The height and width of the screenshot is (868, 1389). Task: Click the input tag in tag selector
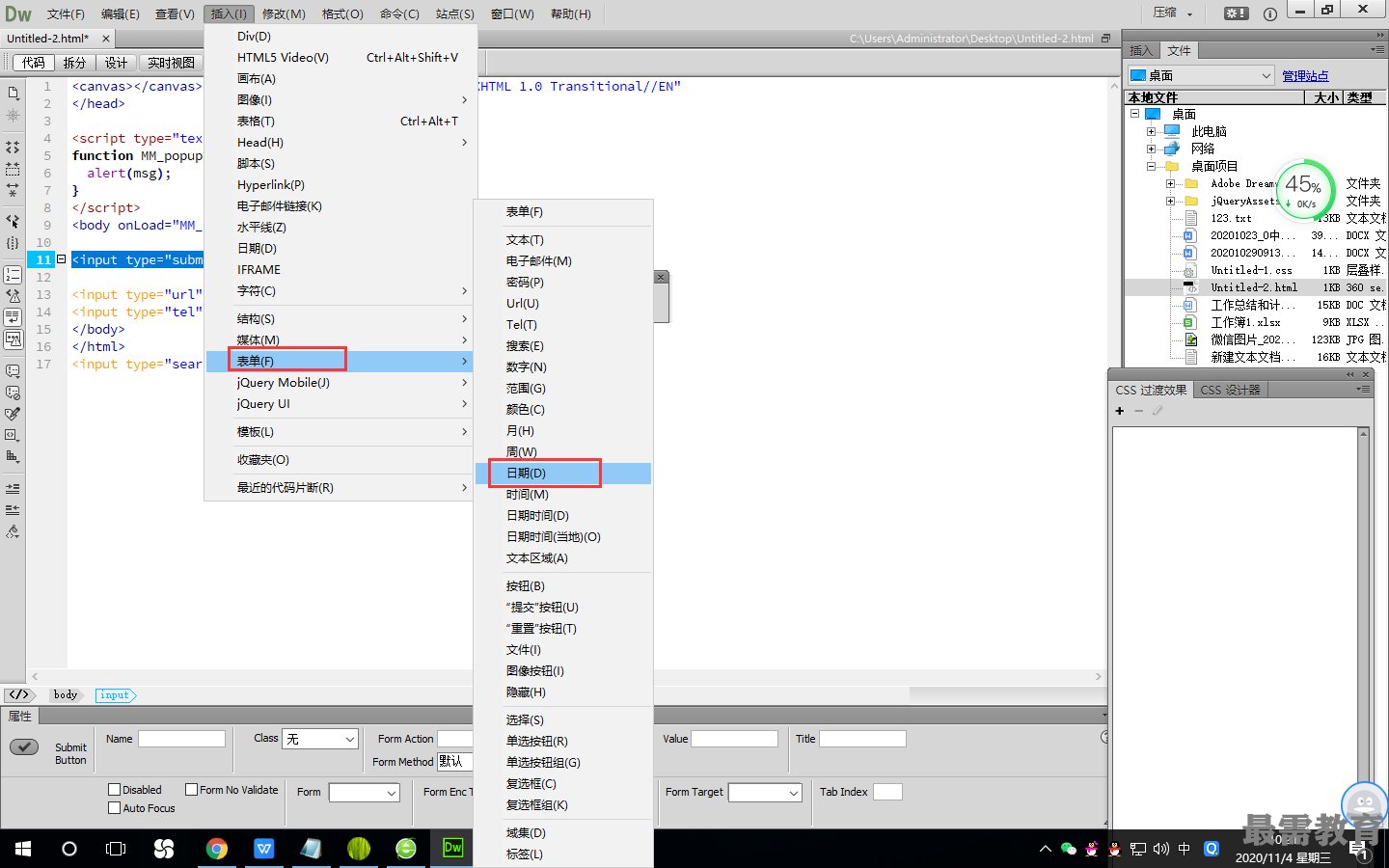(x=115, y=694)
